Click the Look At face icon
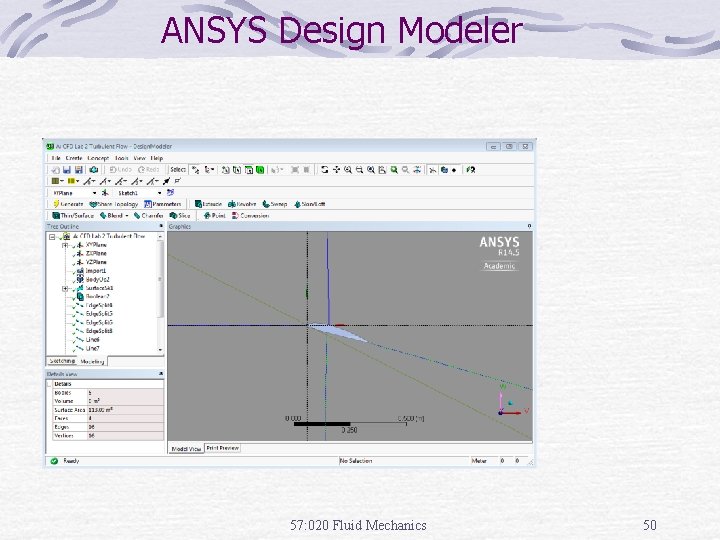Screen dimensions: 720x540 pos(470,170)
